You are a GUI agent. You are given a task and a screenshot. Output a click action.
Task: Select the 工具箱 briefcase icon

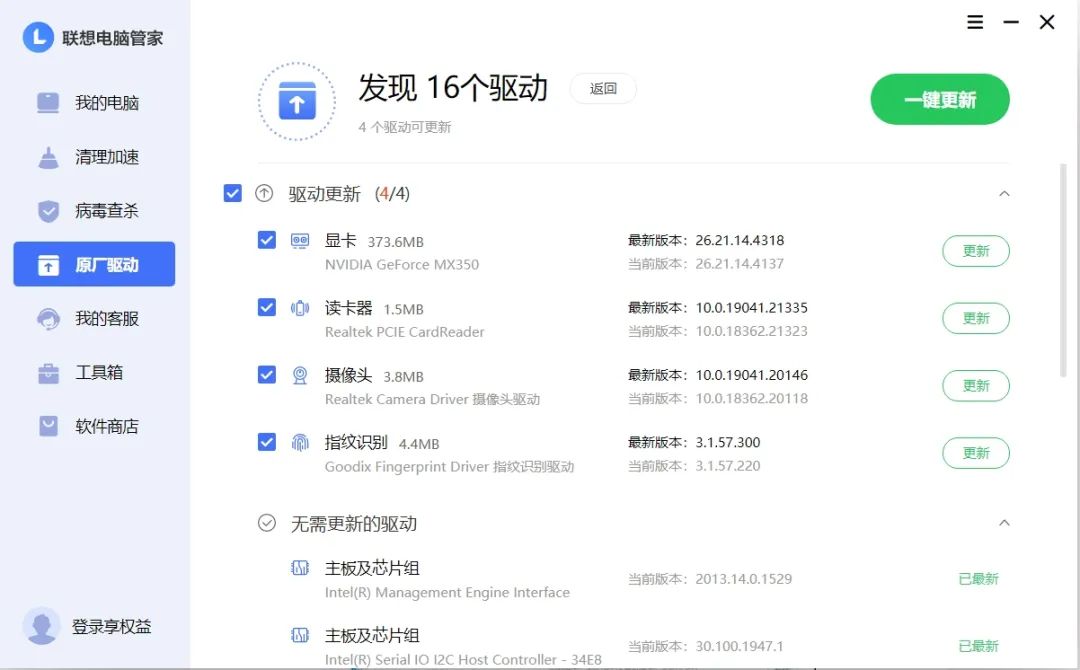coord(48,373)
